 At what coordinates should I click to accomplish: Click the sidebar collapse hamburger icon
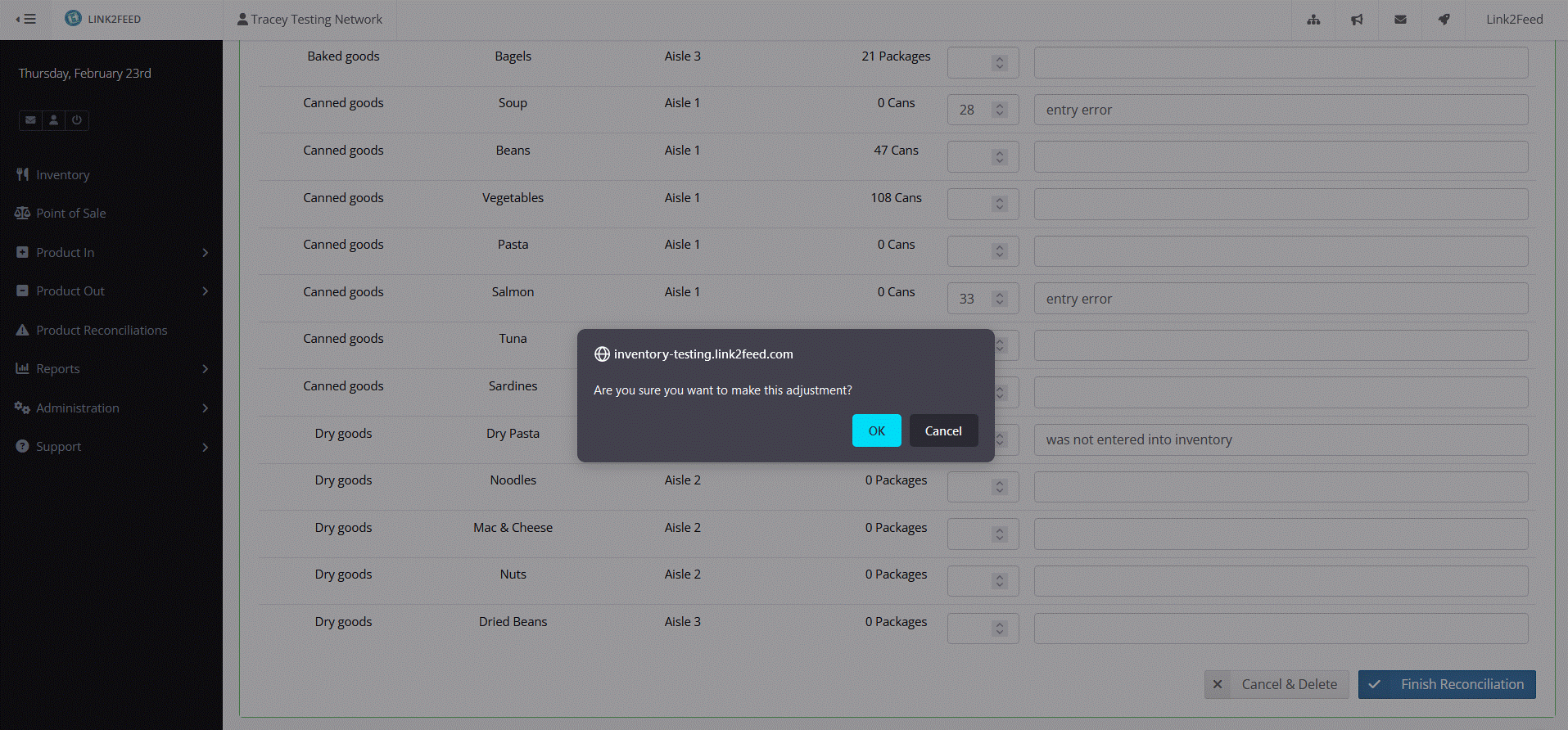coord(26,19)
